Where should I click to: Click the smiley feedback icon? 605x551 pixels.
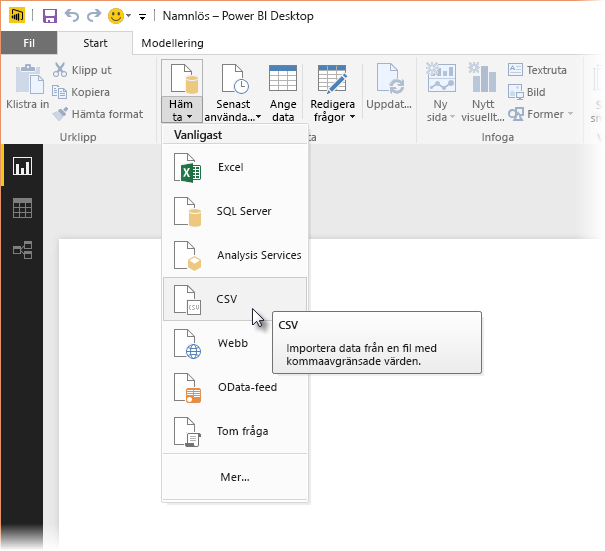pos(115,16)
